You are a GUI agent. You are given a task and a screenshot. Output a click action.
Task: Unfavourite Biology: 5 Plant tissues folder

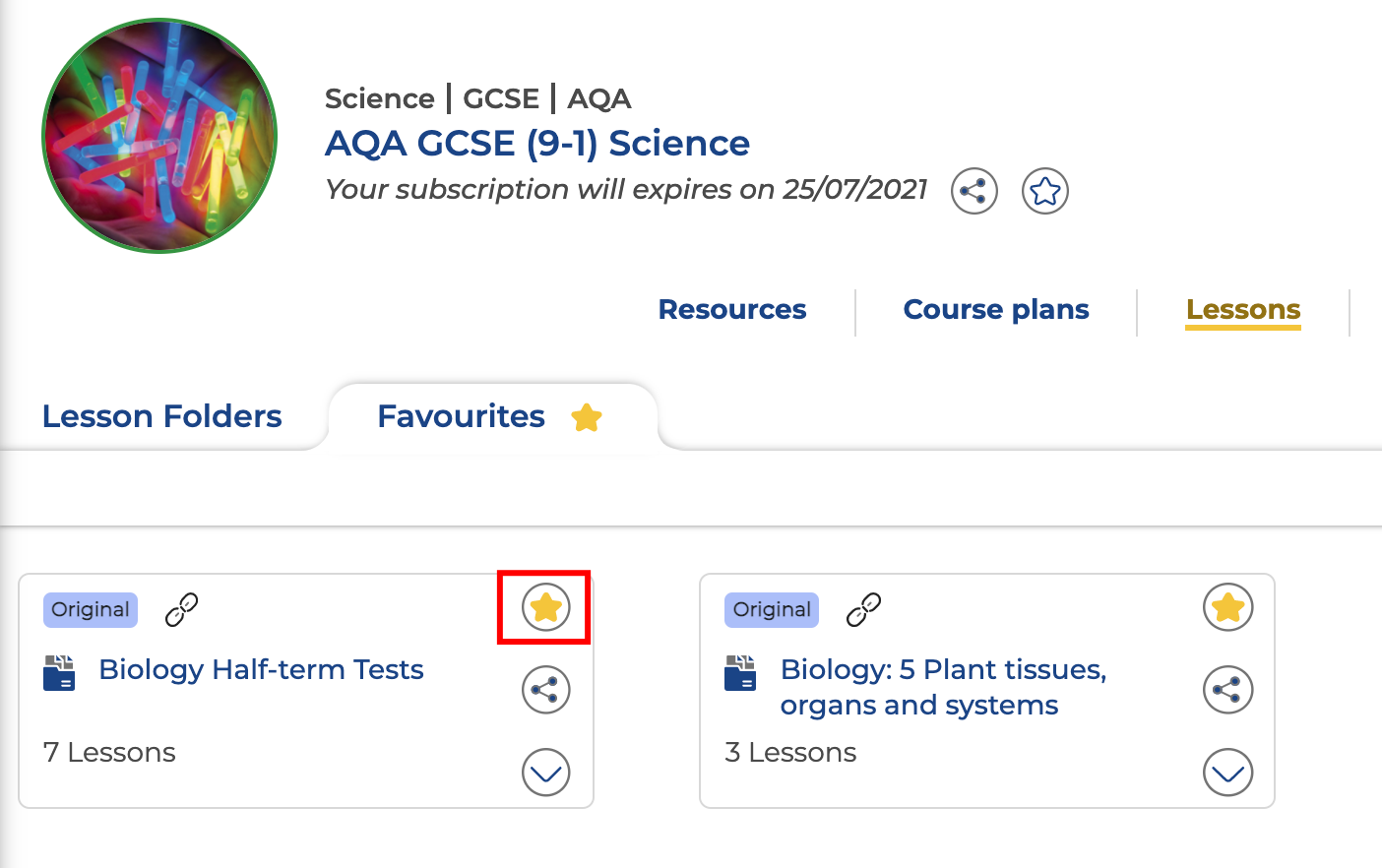point(1227,607)
